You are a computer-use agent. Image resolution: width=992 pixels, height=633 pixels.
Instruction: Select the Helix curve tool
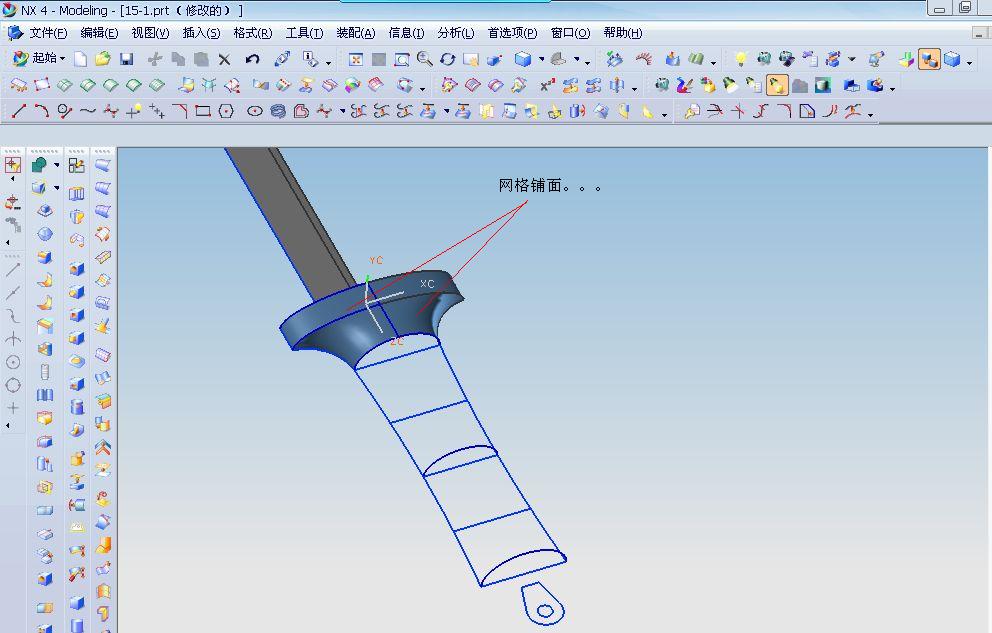(278, 111)
